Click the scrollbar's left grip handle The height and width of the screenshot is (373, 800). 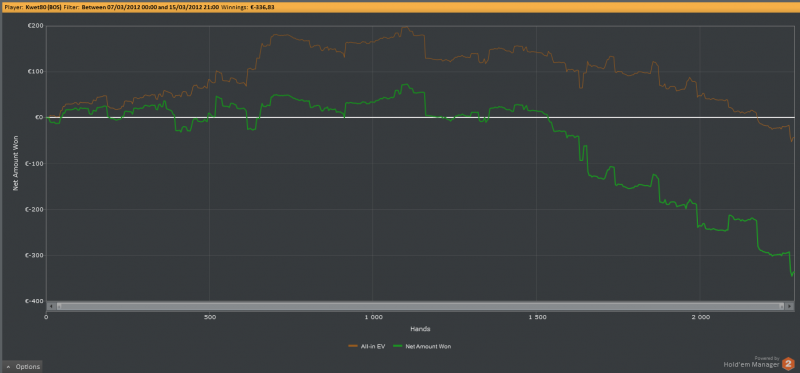click(59, 306)
